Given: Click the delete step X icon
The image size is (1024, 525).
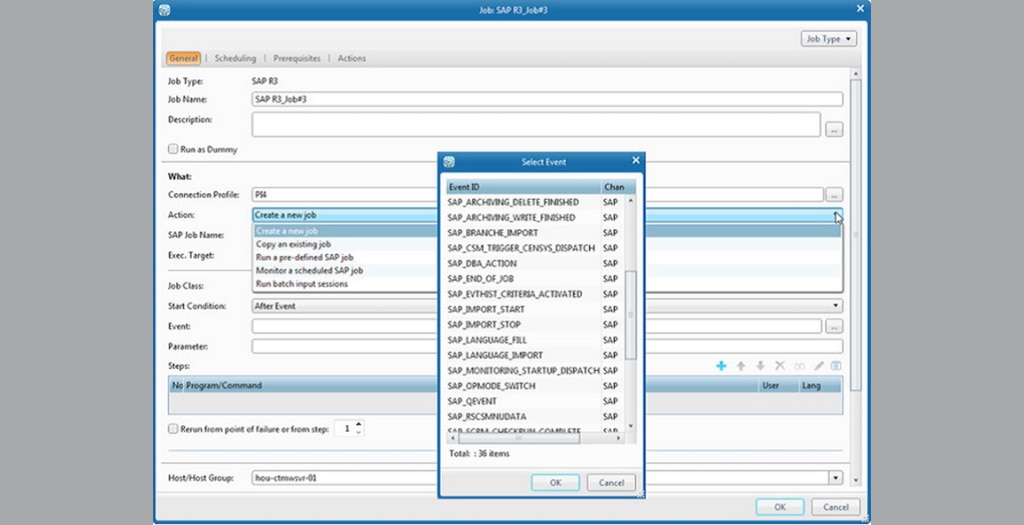Looking at the screenshot, I should click(x=780, y=367).
